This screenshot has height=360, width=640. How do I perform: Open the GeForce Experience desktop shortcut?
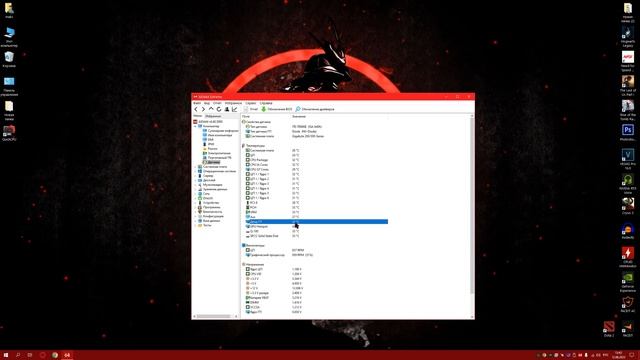tap(628, 282)
